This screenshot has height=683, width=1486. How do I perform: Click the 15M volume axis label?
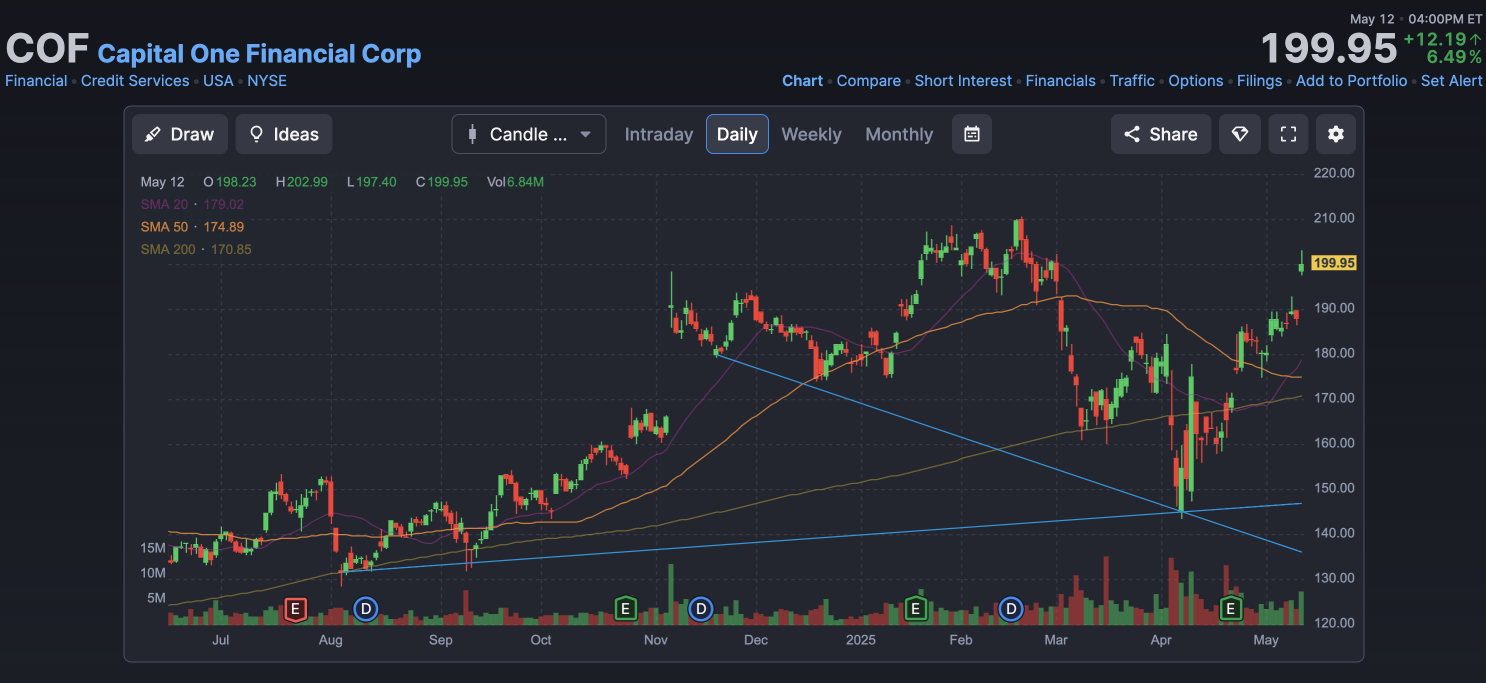click(153, 548)
